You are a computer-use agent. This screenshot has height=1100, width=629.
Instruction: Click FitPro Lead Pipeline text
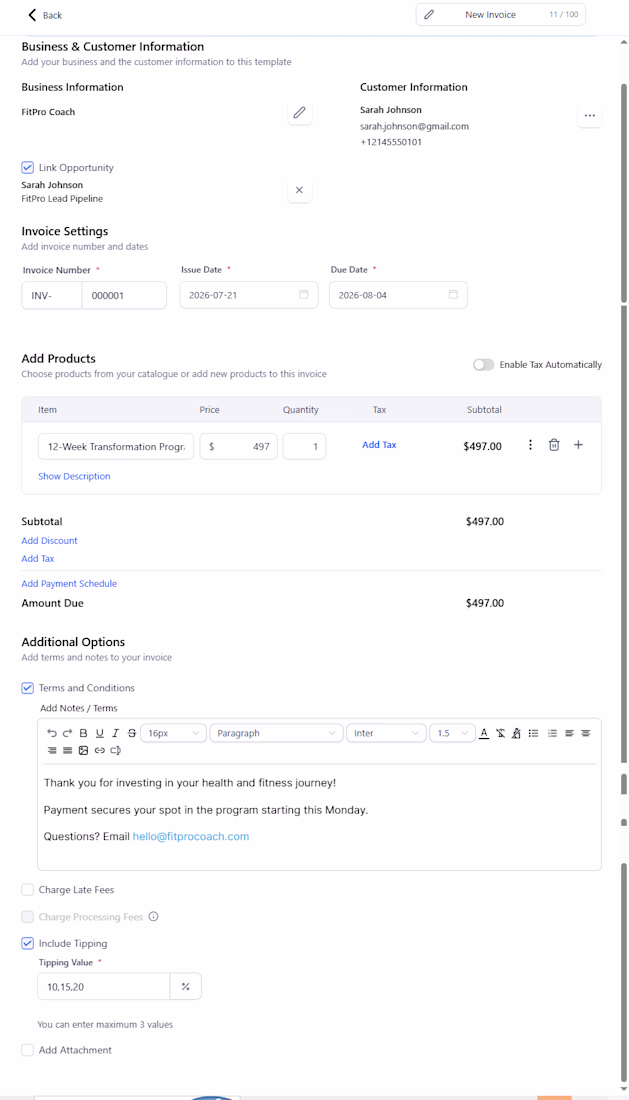pyautogui.click(x=62, y=199)
